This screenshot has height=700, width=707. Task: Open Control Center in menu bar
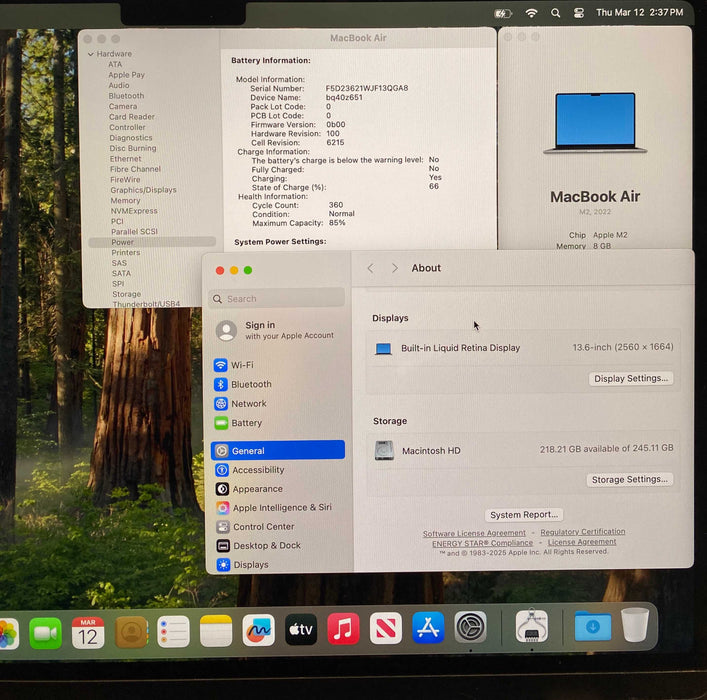point(579,13)
